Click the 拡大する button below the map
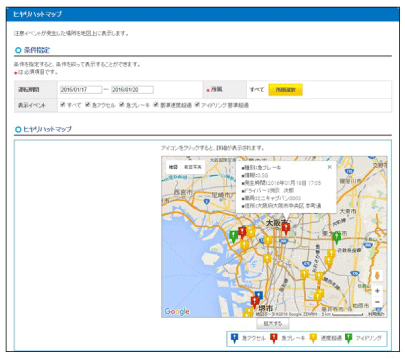 click(x=273, y=323)
